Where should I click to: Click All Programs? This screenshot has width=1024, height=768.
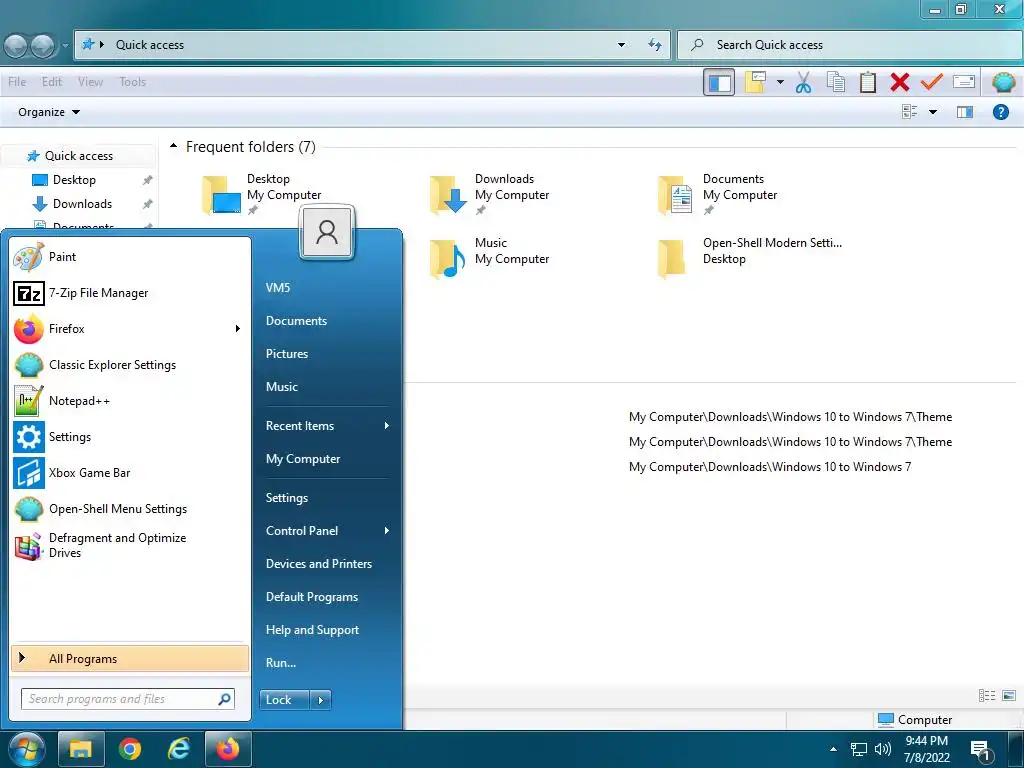pyautogui.click(x=130, y=658)
